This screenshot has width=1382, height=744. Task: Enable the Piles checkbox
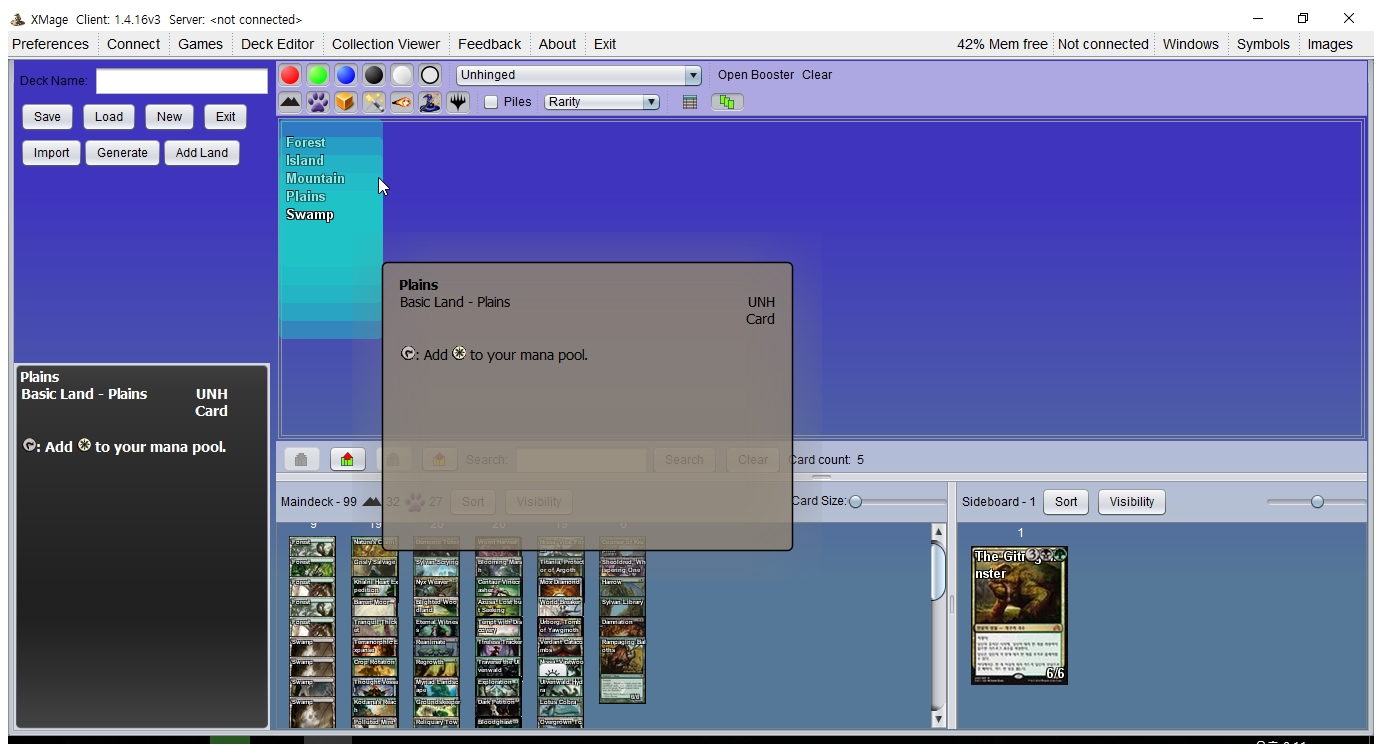491,102
